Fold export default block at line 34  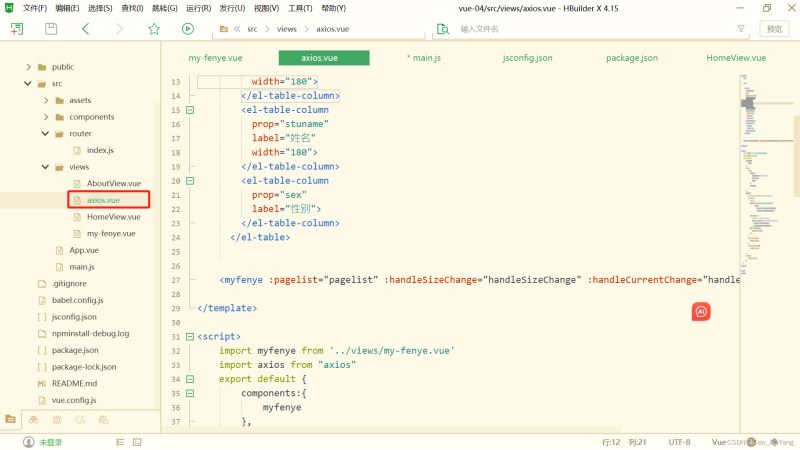pos(190,379)
